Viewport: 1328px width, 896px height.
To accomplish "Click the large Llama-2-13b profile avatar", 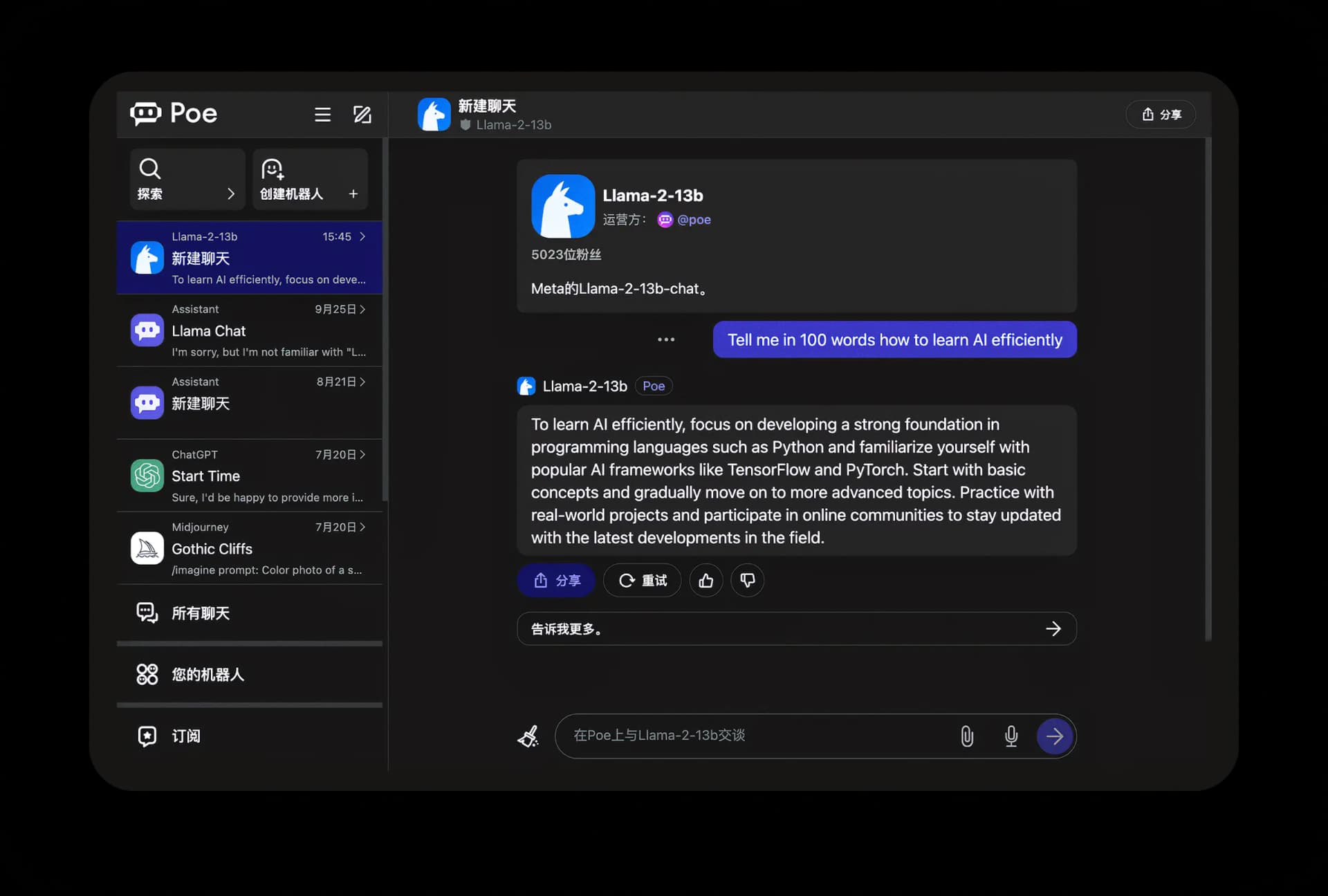I will (x=563, y=206).
